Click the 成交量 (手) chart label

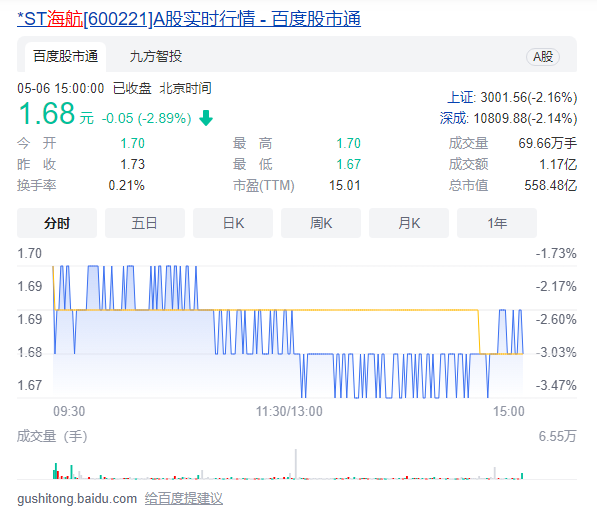tap(52, 436)
